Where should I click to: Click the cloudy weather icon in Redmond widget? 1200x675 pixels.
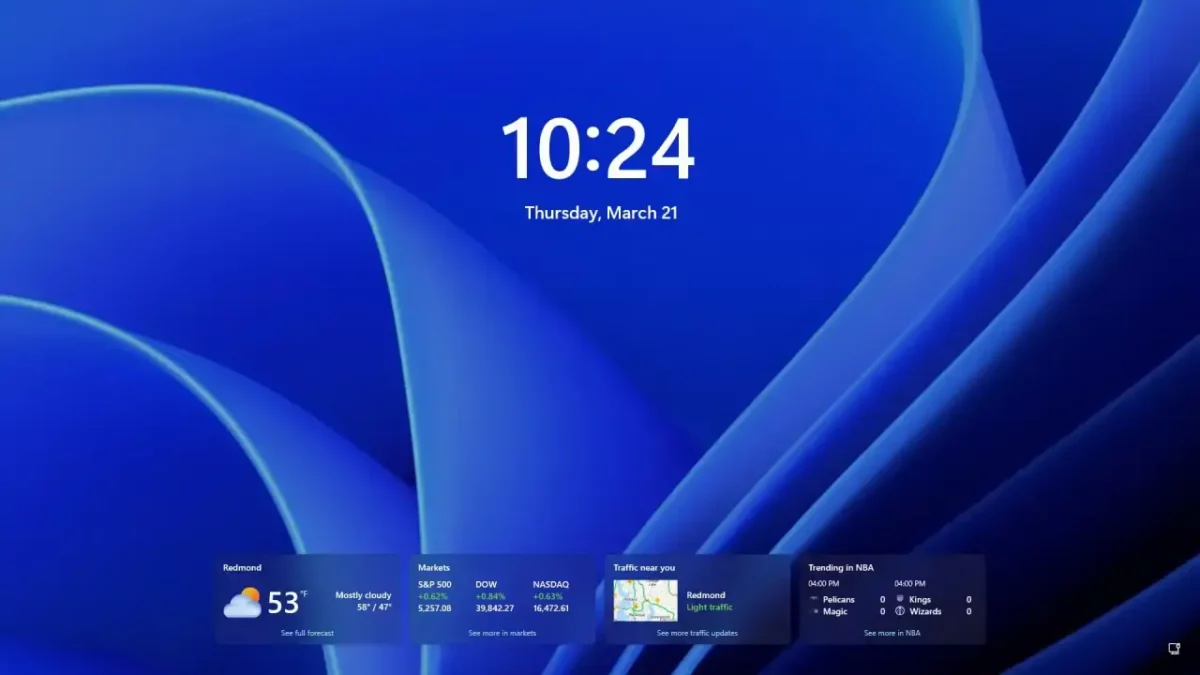242,602
